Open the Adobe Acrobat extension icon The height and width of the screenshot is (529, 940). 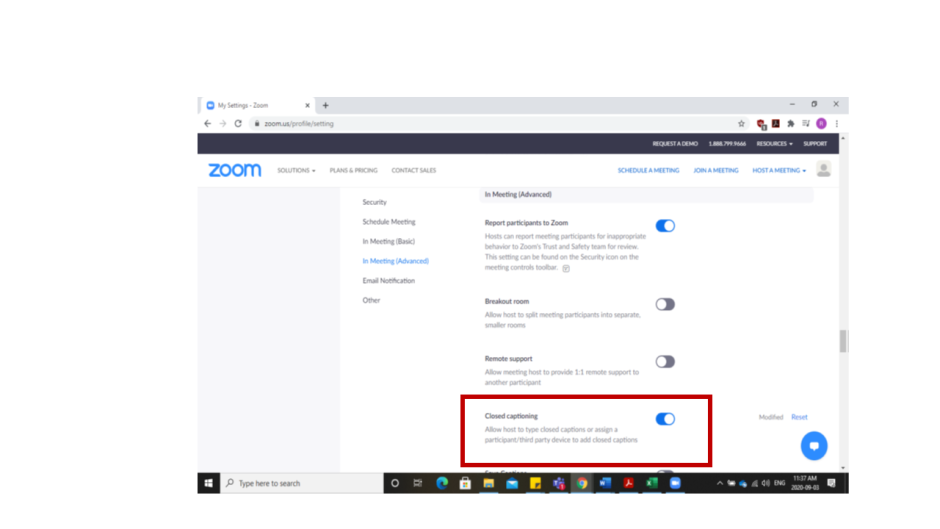point(776,124)
